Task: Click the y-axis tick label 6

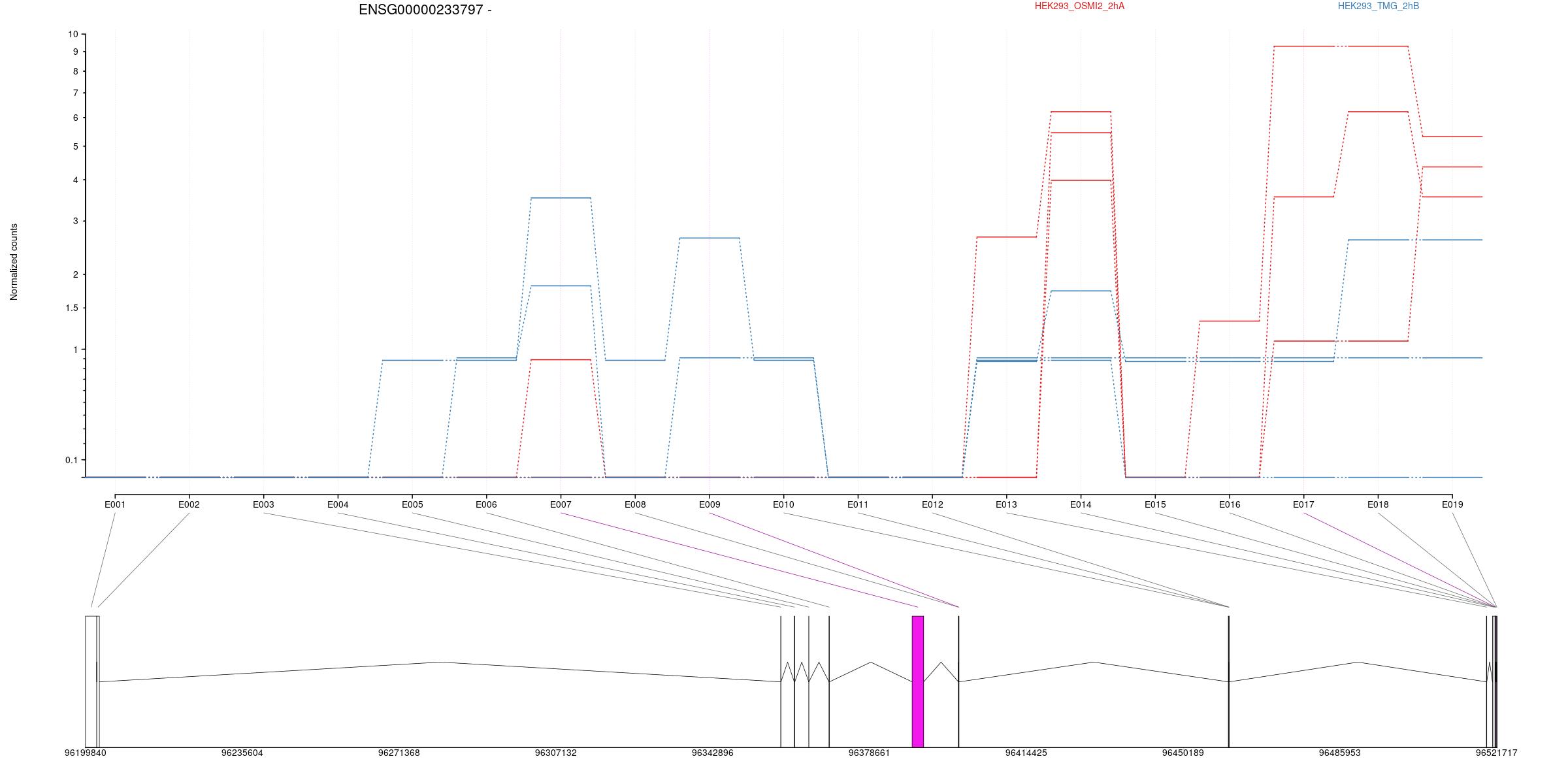Action: coord(75,118)
